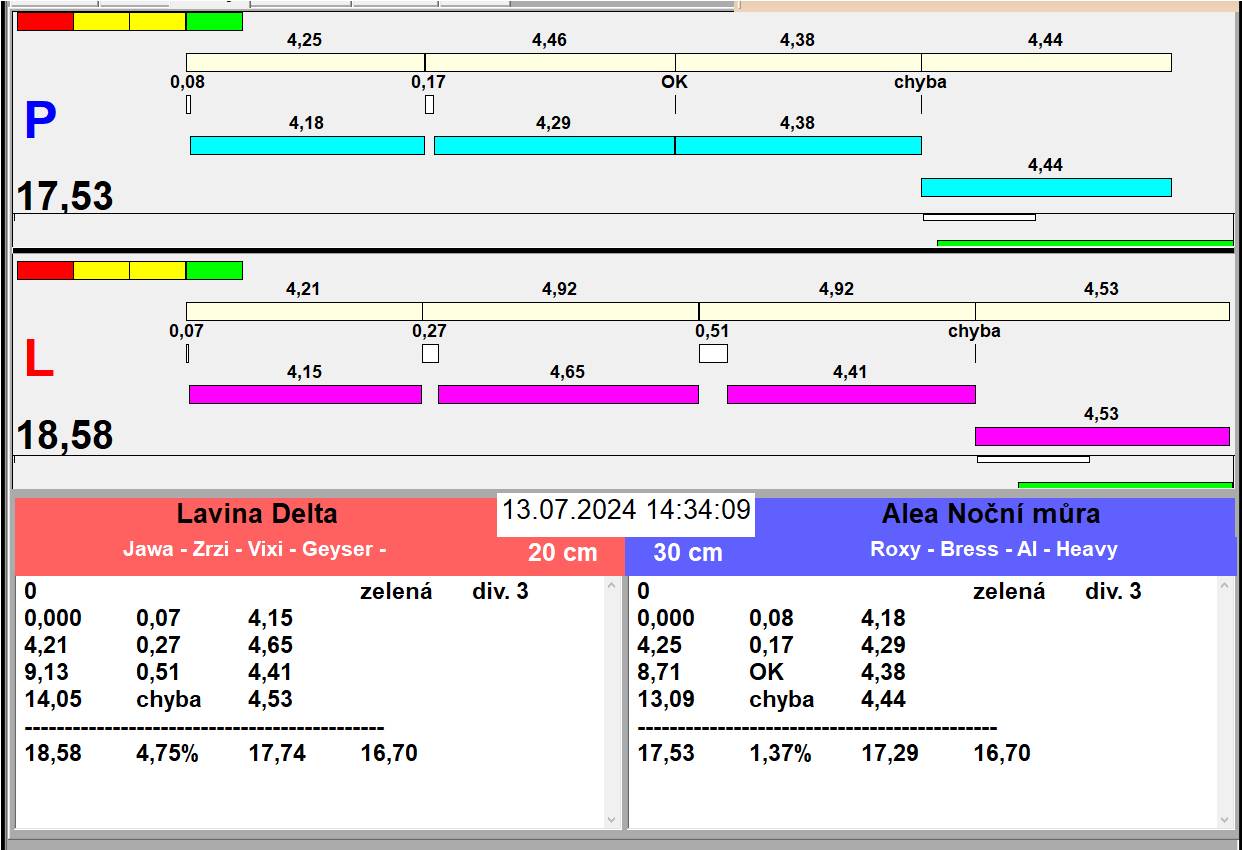Select the red L lane letter
Image resolution: width=1242 pixels, height=850 pixels.
point(38,360)
